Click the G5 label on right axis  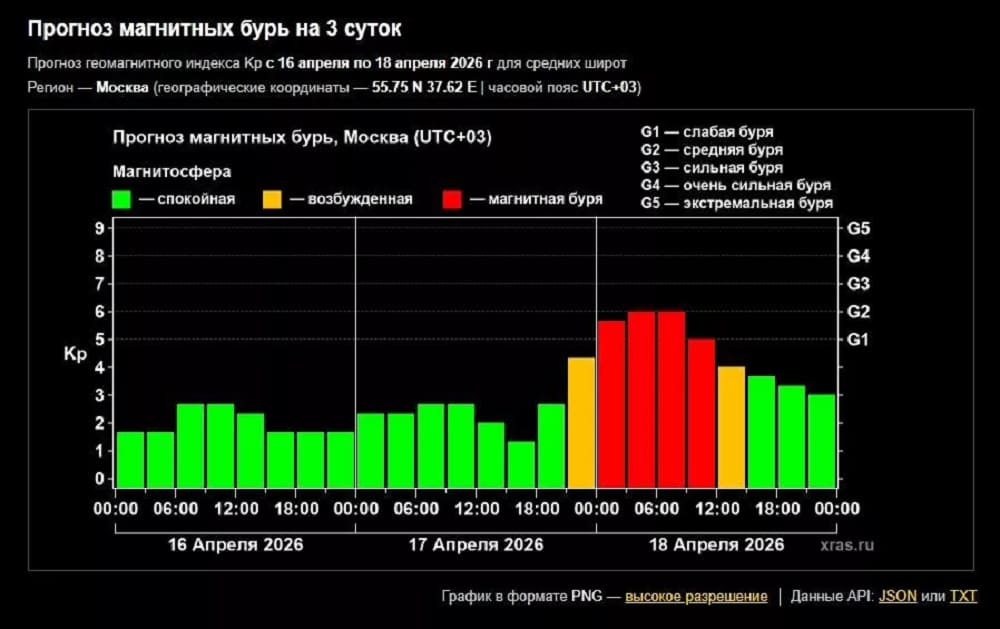click(x=858, y=228)
